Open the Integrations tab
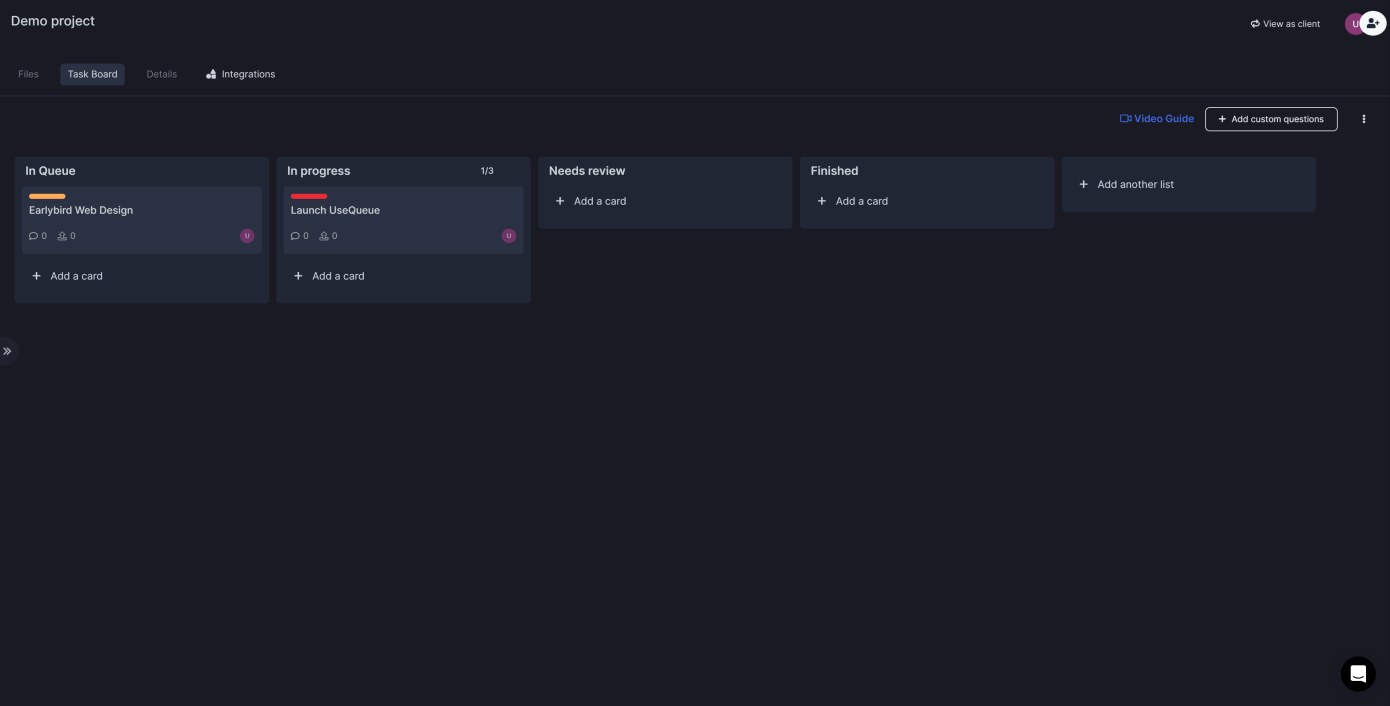Screen dimensions: 1390x706 click(x=240, y=74)
